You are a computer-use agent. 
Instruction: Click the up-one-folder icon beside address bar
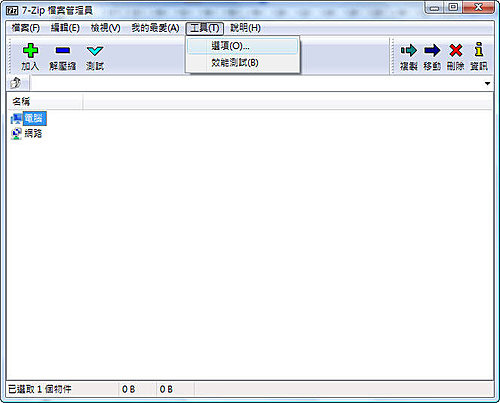(15, 83)
